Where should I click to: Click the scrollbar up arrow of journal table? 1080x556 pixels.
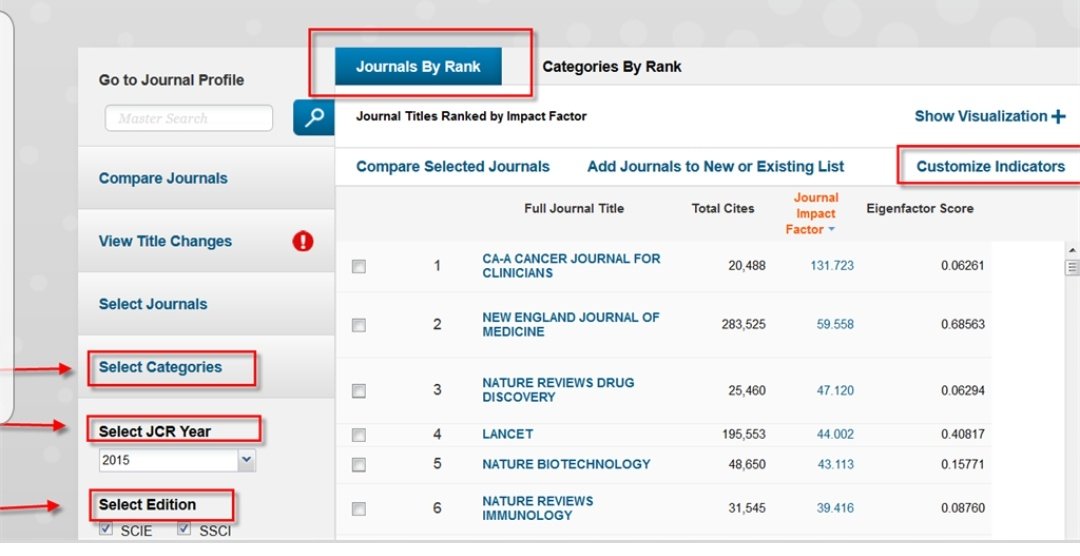[1072, 250]
